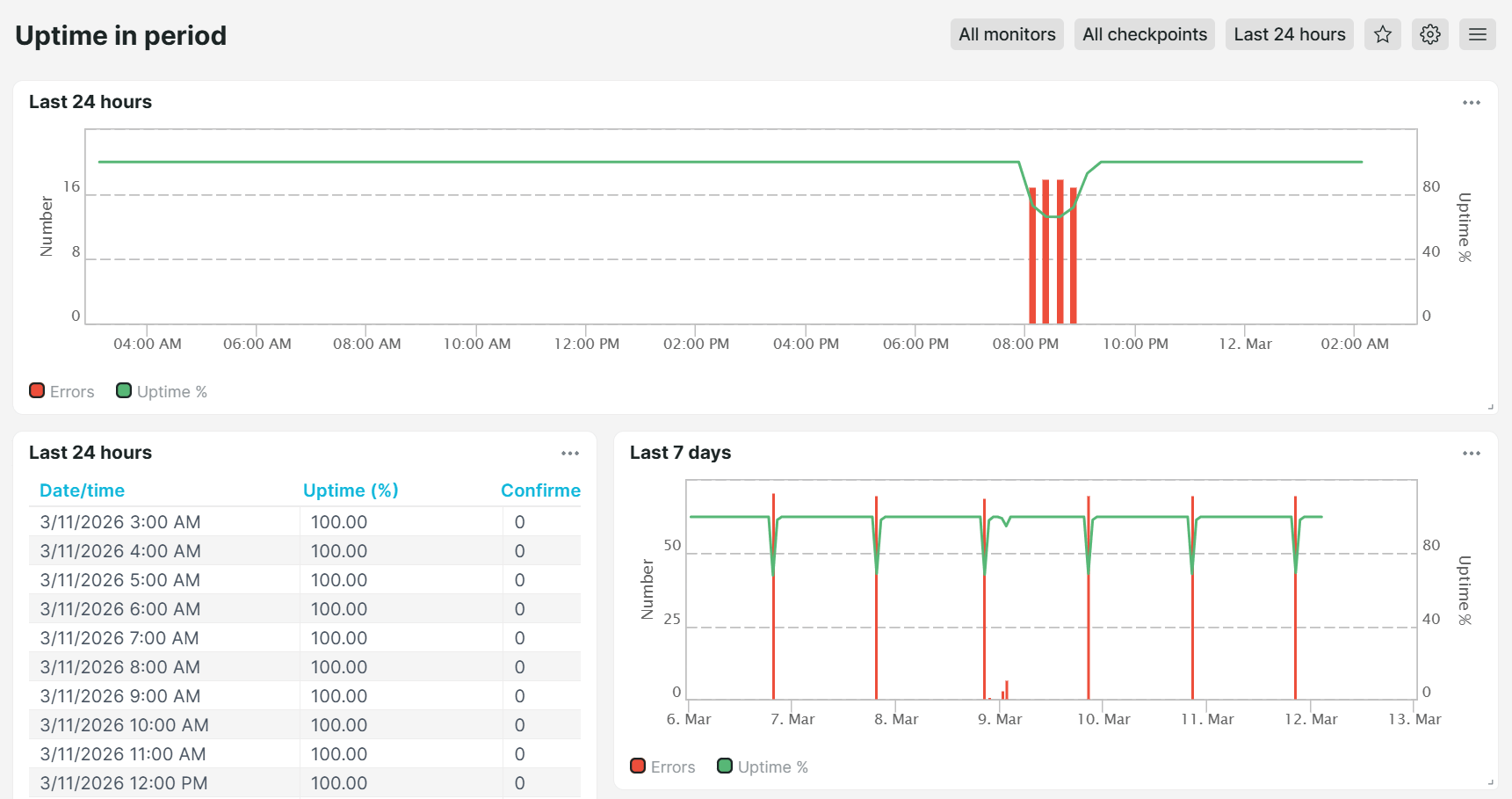
Task: Click the green Uptime % legend swatch under the top chart
Action: (x=123, y=390)
